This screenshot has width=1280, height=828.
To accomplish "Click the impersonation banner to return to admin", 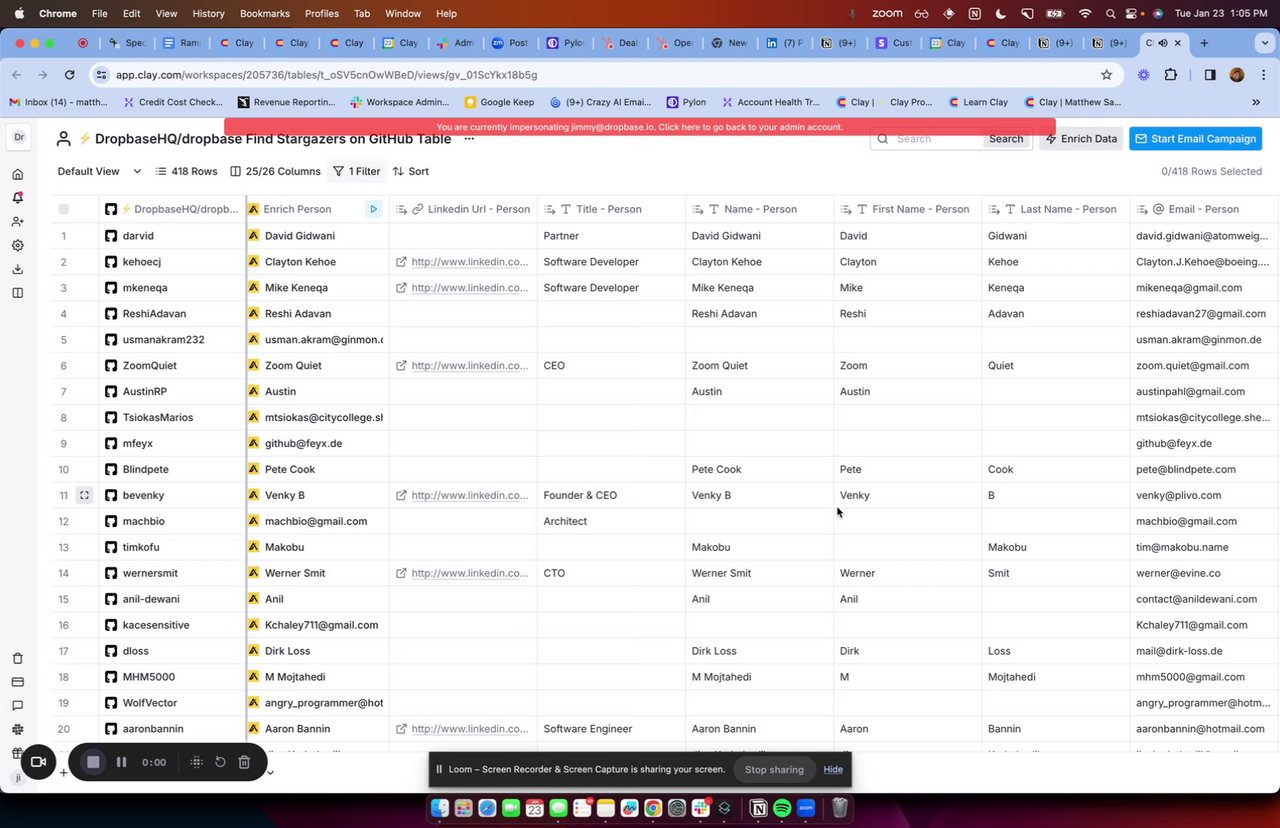I will [640, 127].
